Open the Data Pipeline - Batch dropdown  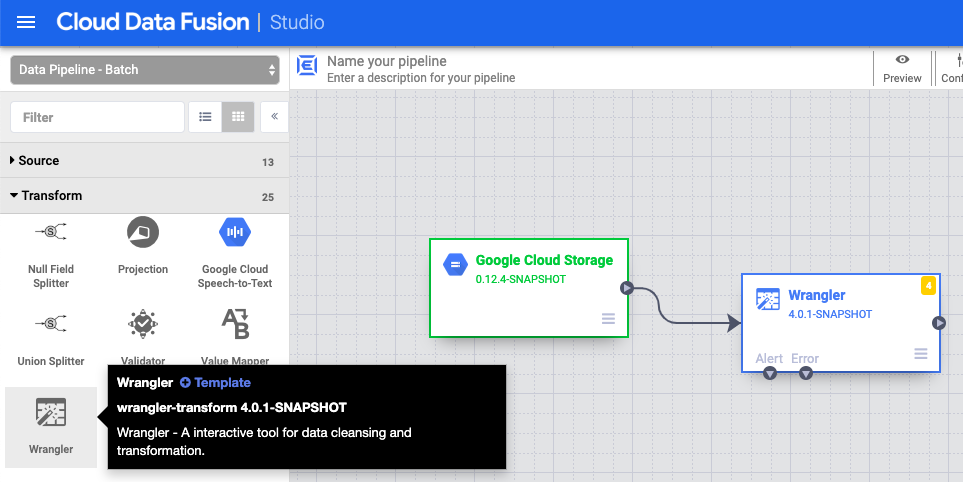pos(145,70)
